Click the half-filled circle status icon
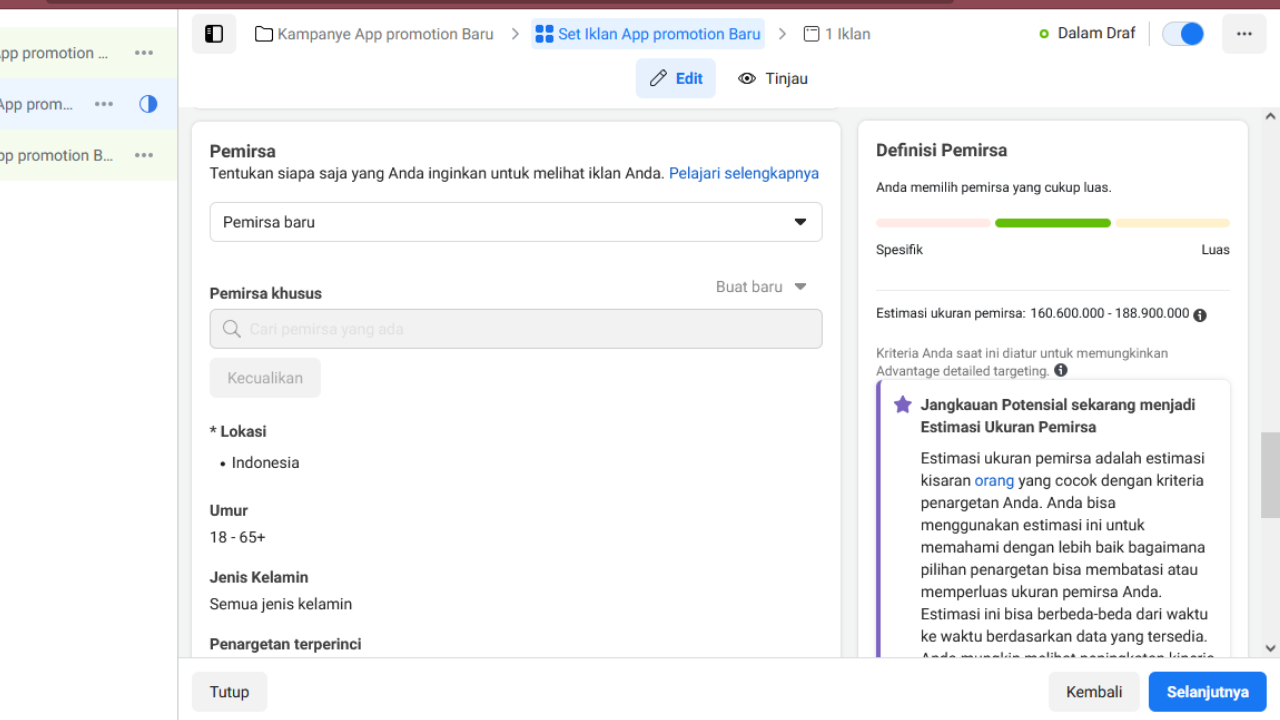Viewport: 1280px width, 720px height. [148, 104]
